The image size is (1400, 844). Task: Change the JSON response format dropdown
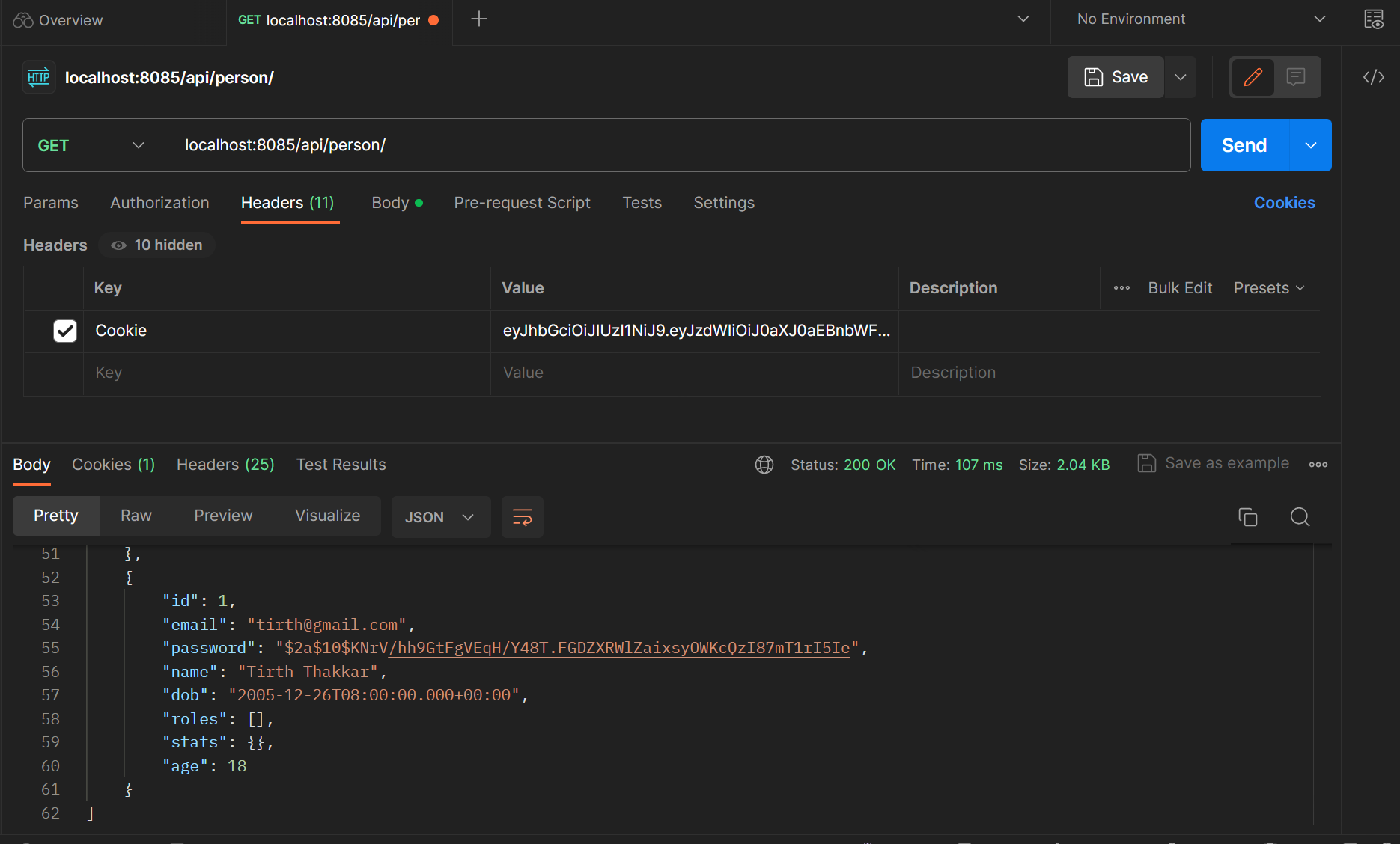tap(440, 517)
